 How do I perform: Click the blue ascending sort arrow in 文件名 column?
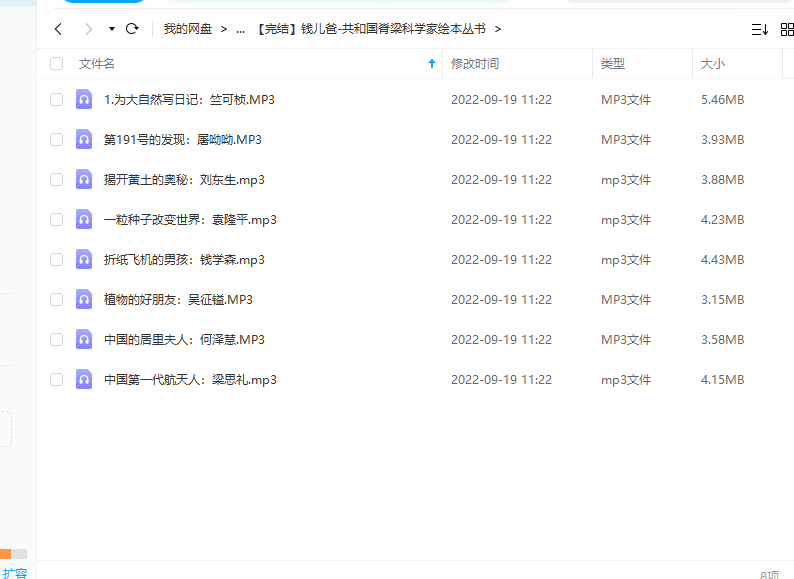pos(432,63)
